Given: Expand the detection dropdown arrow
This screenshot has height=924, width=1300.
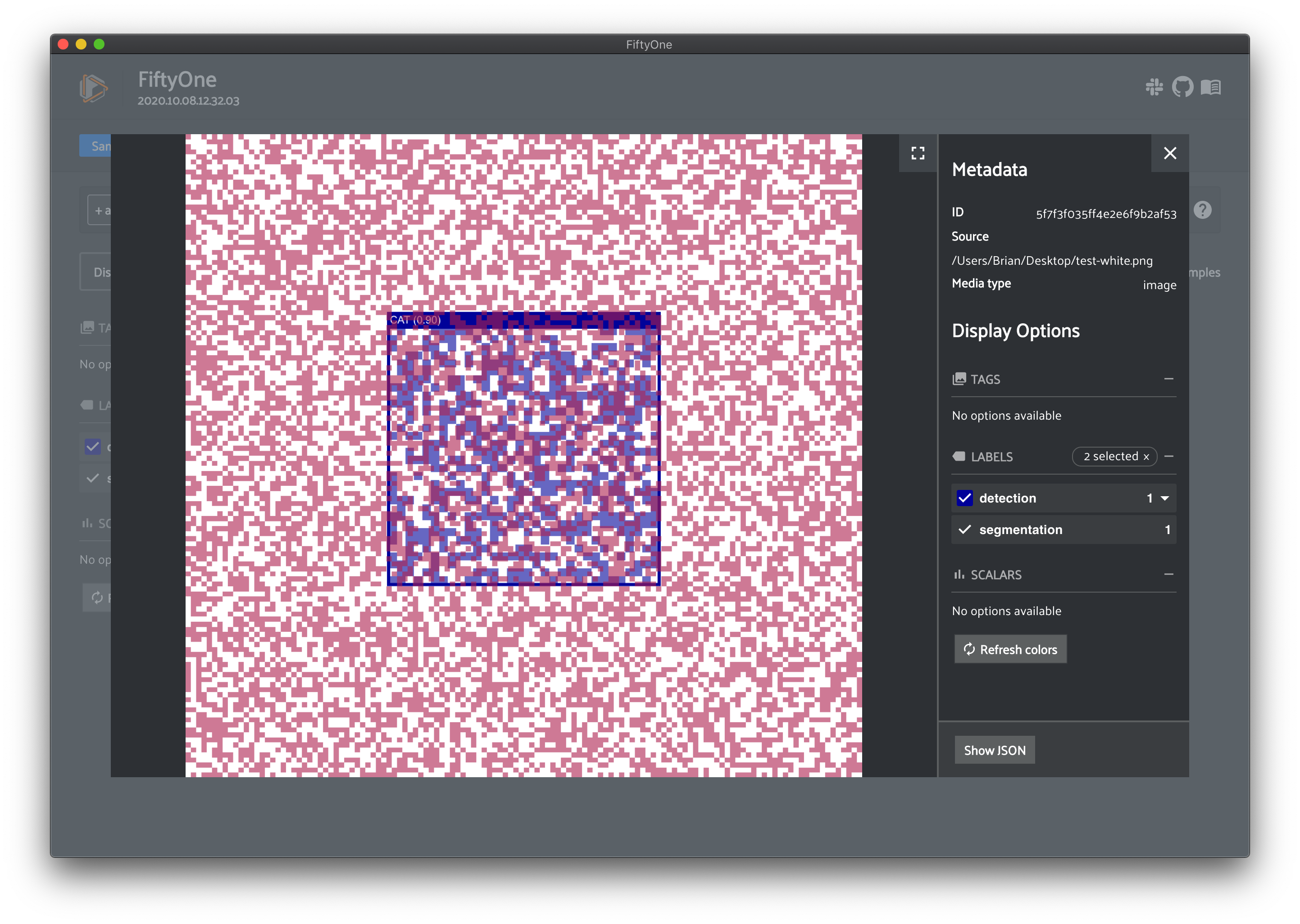Looking at the screenshot, I should pos(1164,498).
